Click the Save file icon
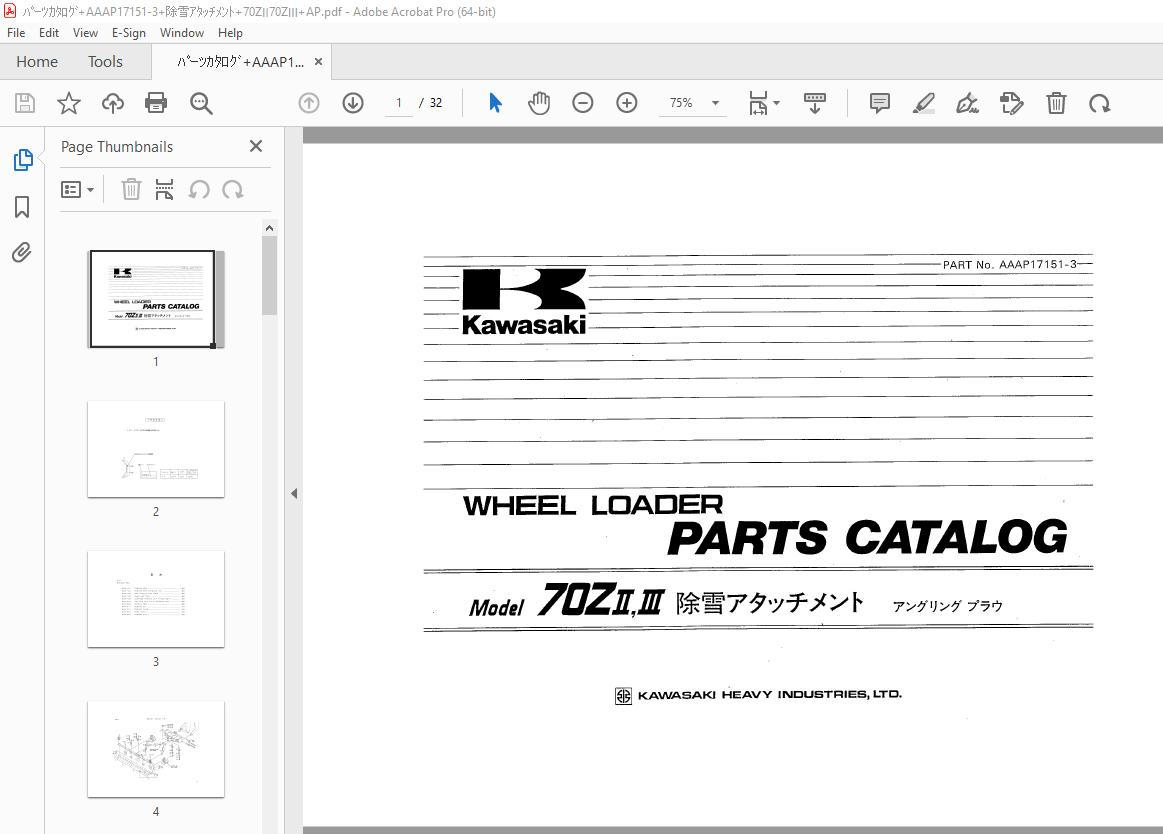 (x=25, y=103)
